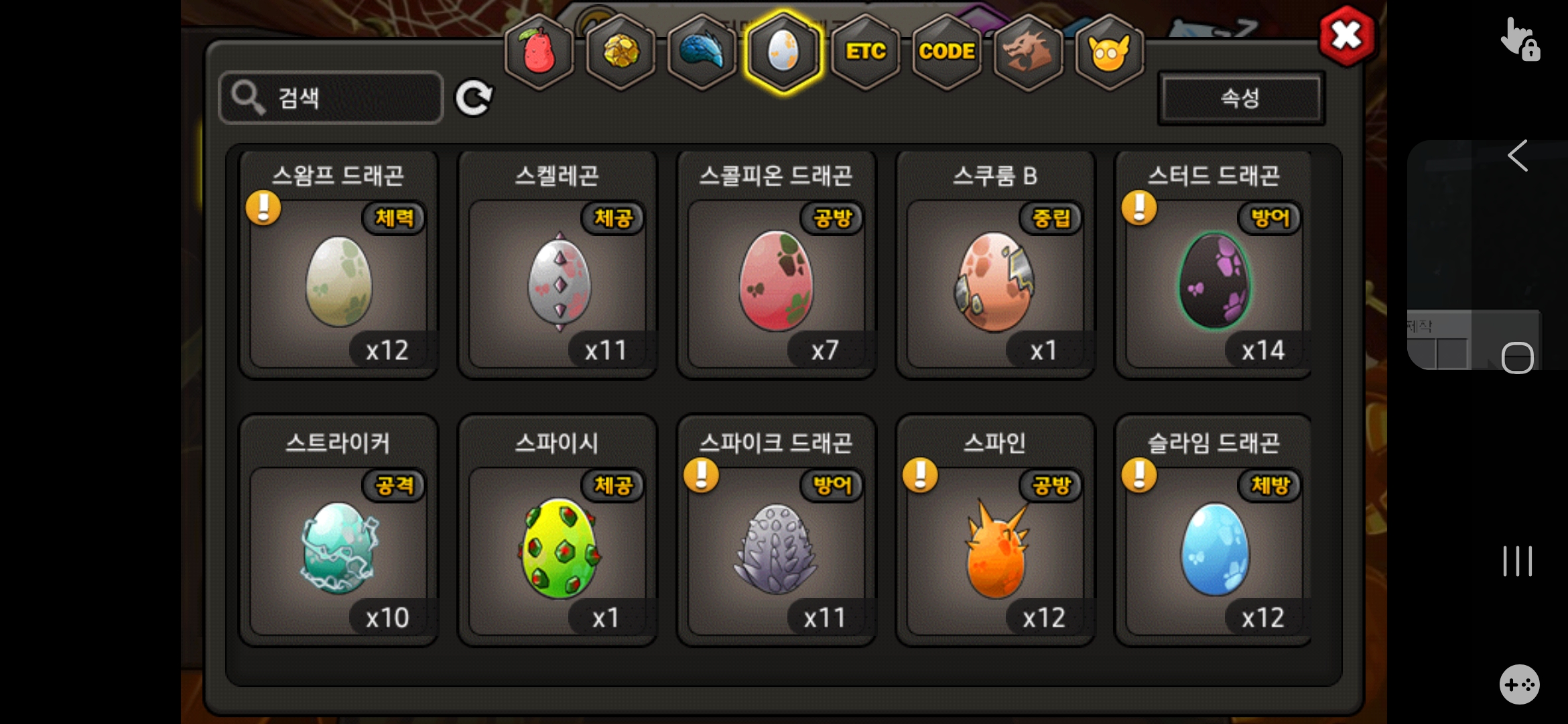Close the egg inventory with red X
Viewport: 1568px width, 724px height.
click(x=1346, y=36)
